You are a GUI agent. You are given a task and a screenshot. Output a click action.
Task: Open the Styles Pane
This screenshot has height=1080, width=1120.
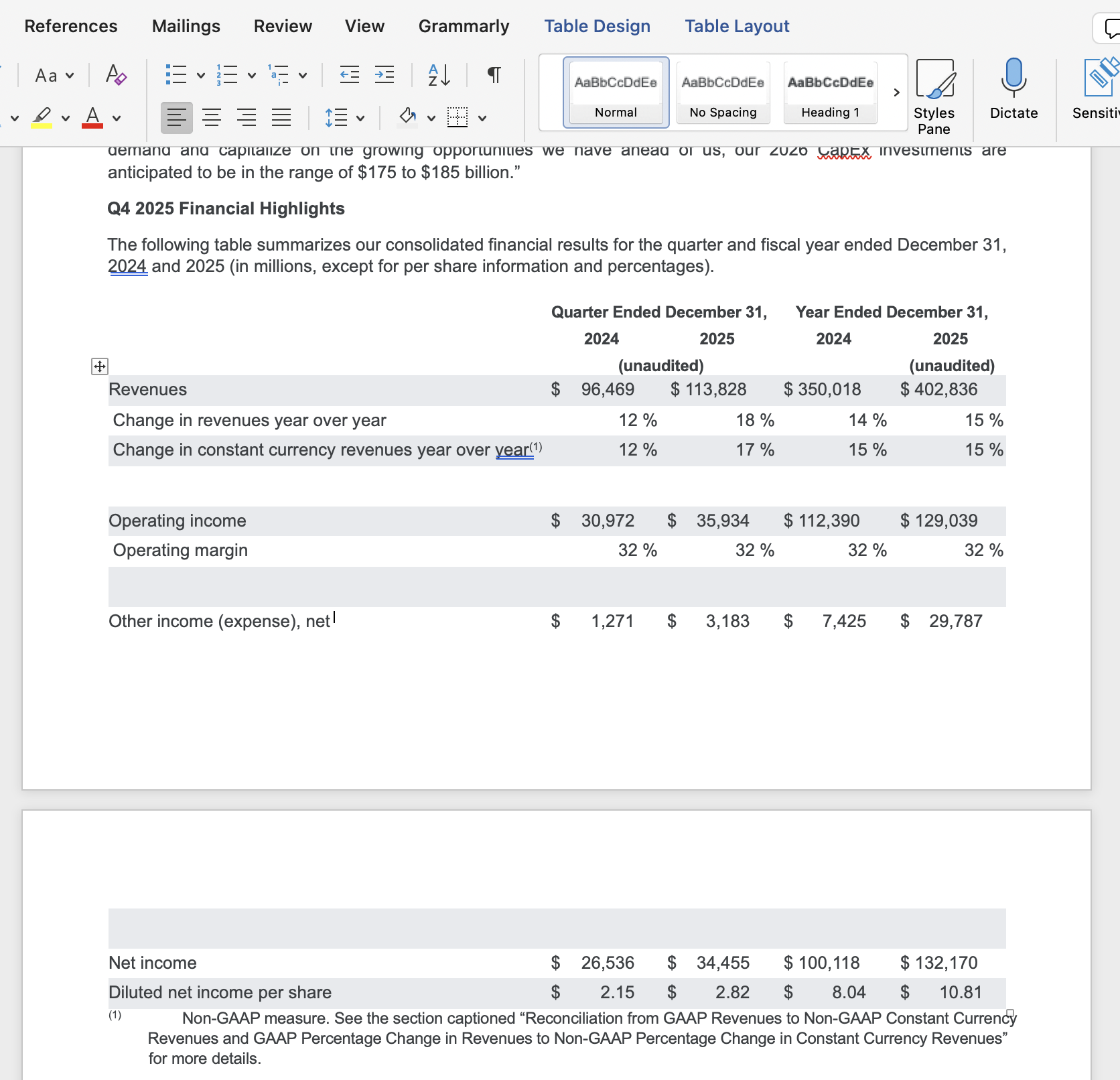point(934,98)
